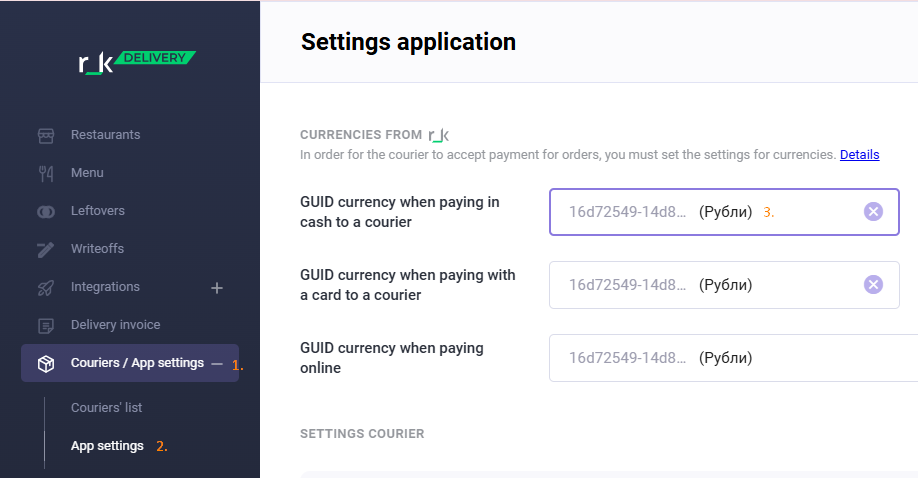Expand Integrations with the plus sign
Screen dimensions: 918x478
tap(217, 288)
